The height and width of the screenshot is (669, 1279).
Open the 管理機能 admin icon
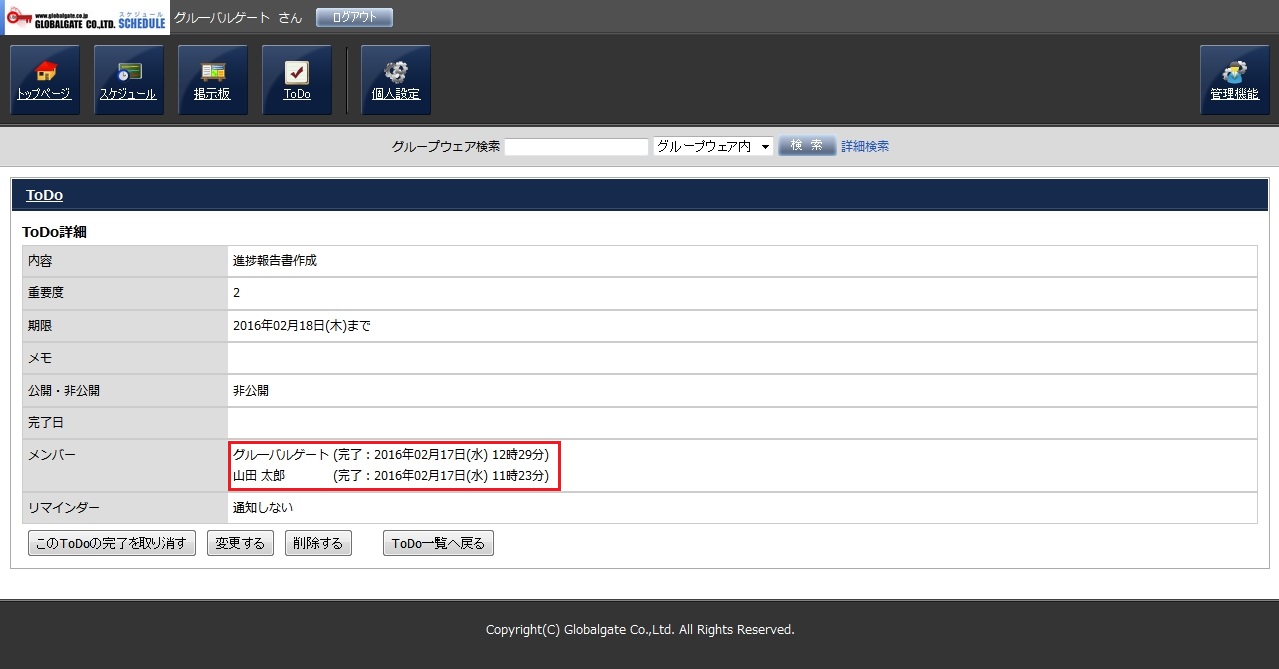click(1234, 80)
